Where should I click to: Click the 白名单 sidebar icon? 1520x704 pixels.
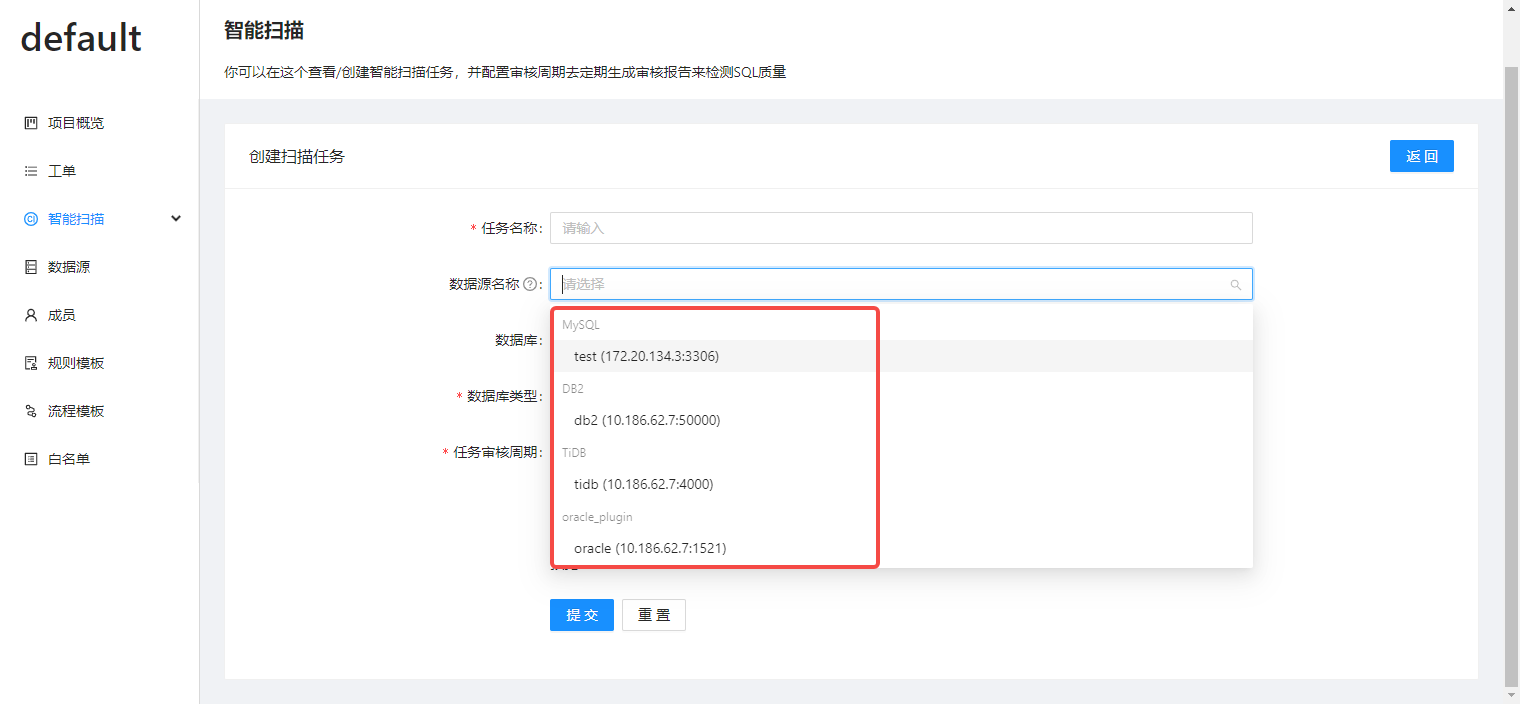point(31,459)
